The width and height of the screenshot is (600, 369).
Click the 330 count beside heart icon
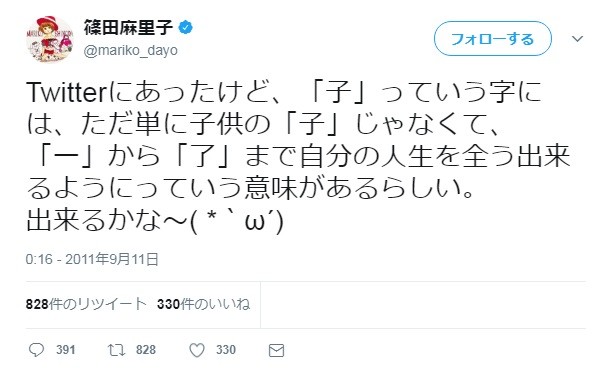(226, 349)
